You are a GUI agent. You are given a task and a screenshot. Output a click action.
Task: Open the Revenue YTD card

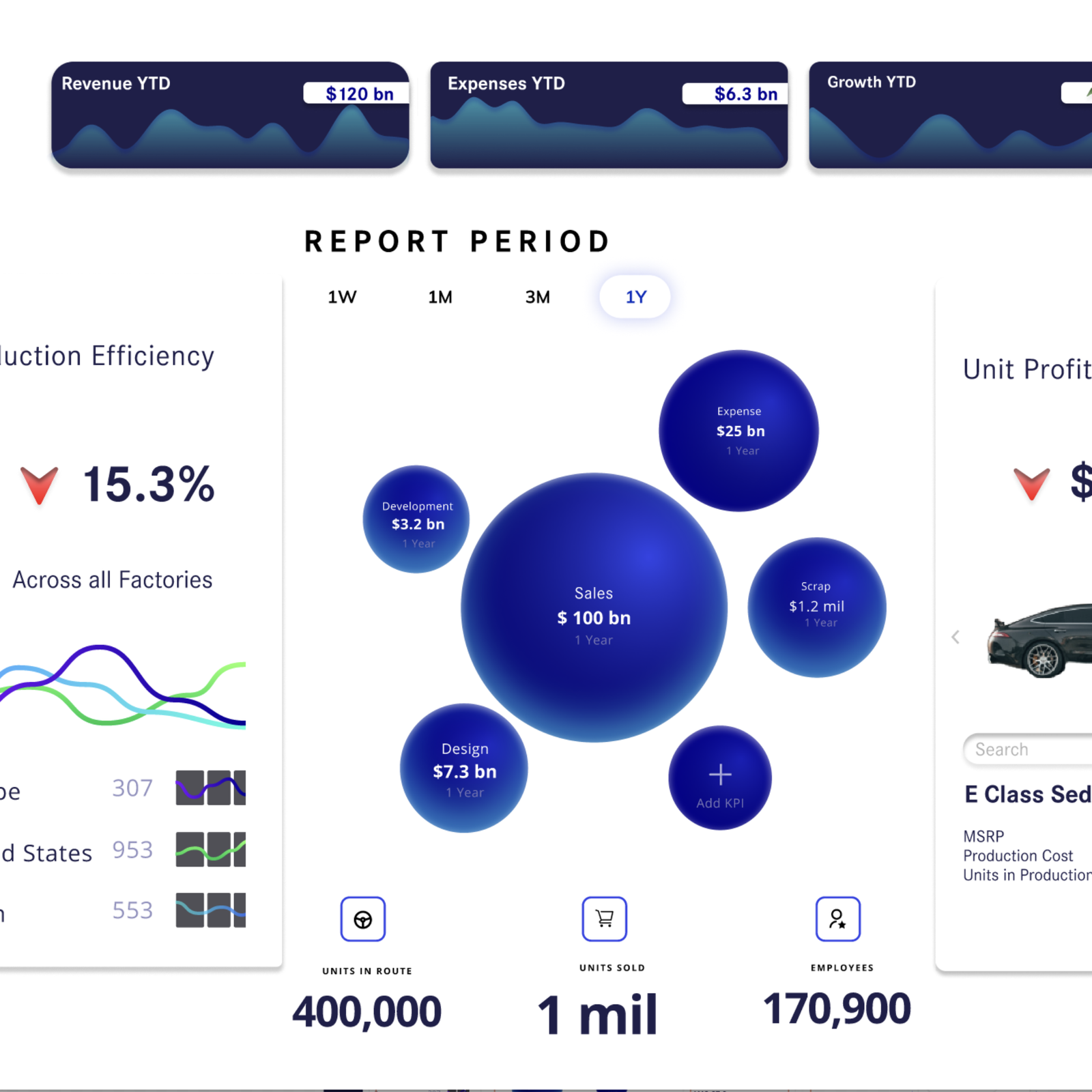tap(230, 115)
